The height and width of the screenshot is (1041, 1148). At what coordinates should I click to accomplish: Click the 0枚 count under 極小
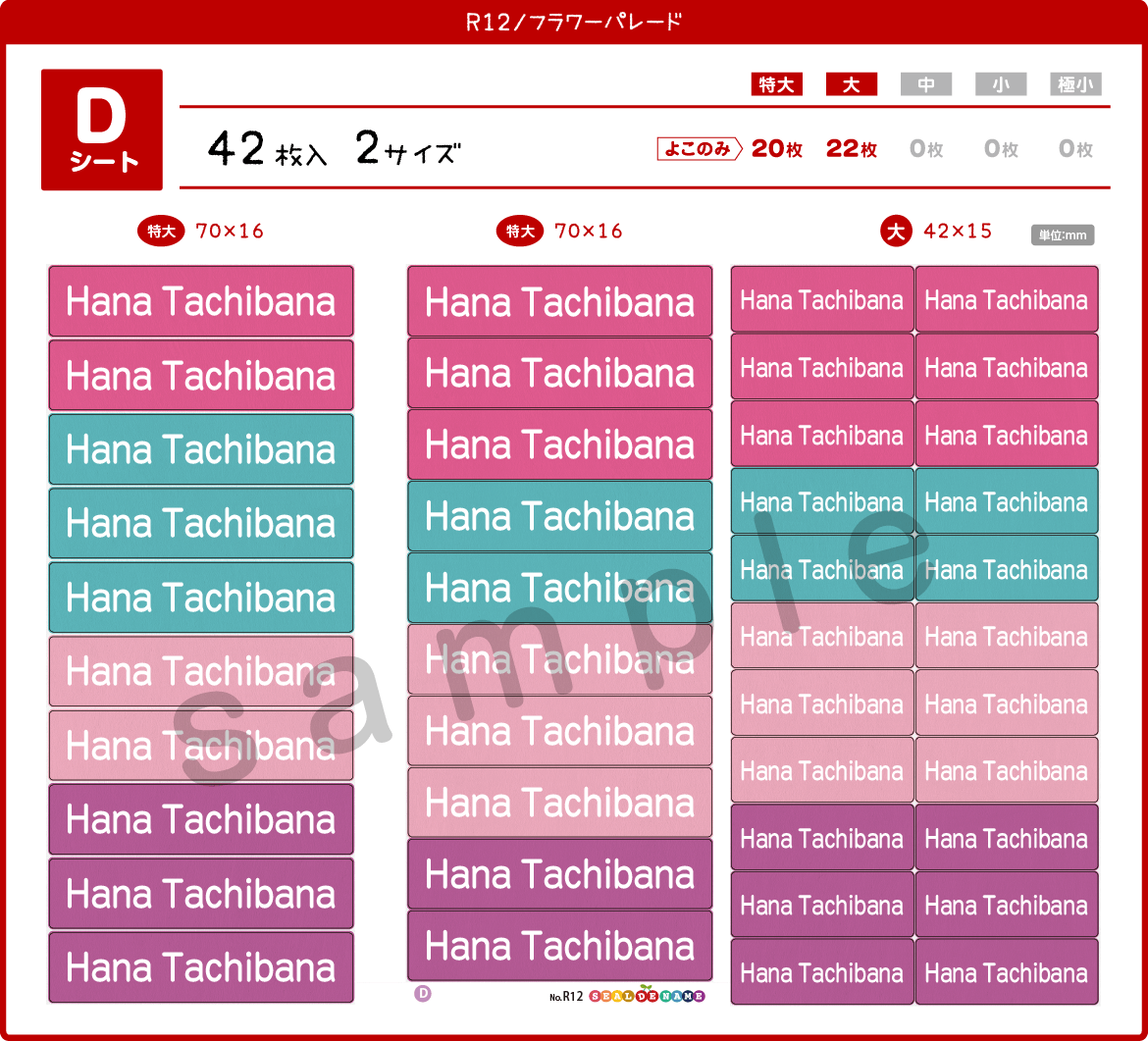pos(1075,148)
